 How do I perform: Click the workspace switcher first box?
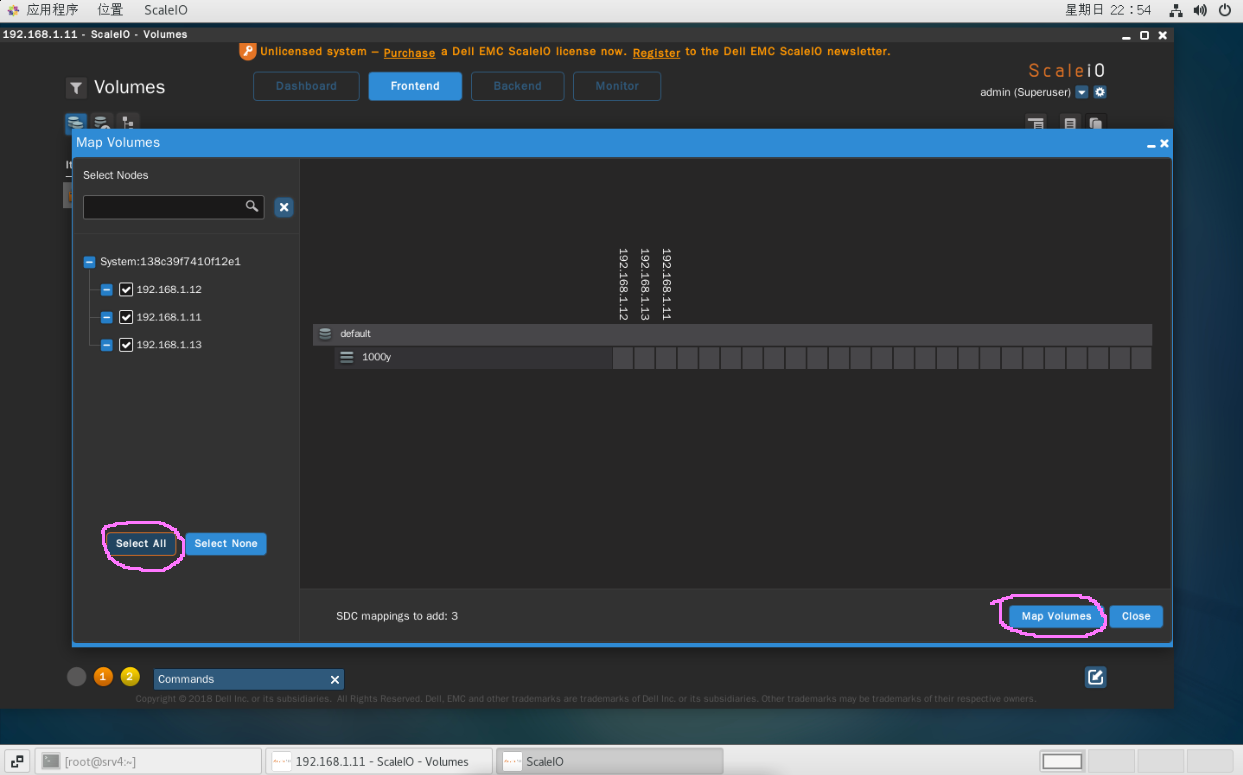(1062, 761)
